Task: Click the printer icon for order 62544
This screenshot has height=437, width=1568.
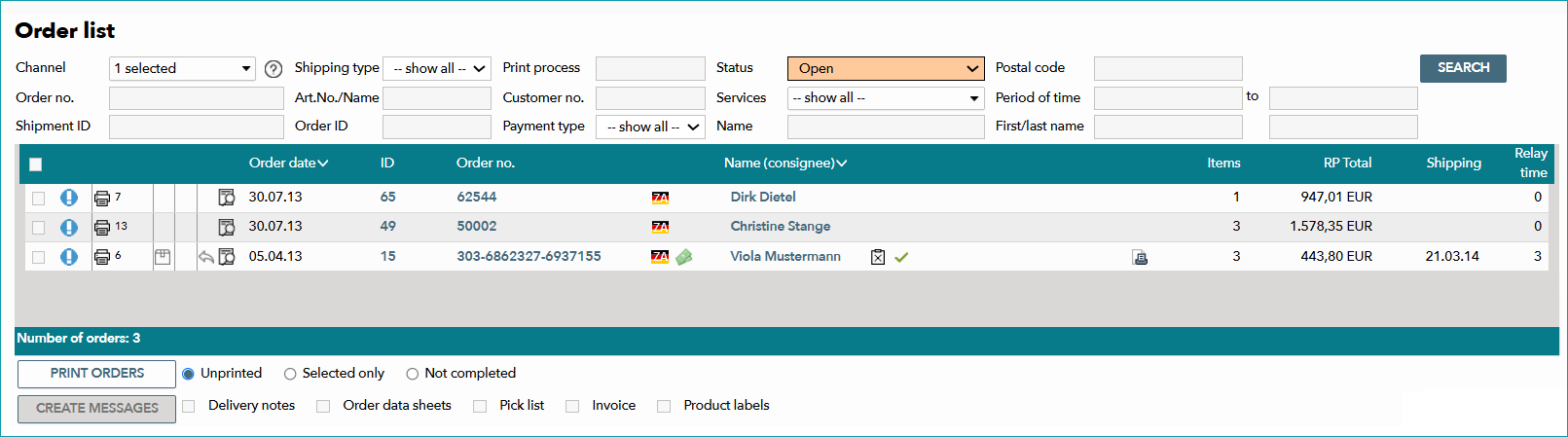Action: 102,199
